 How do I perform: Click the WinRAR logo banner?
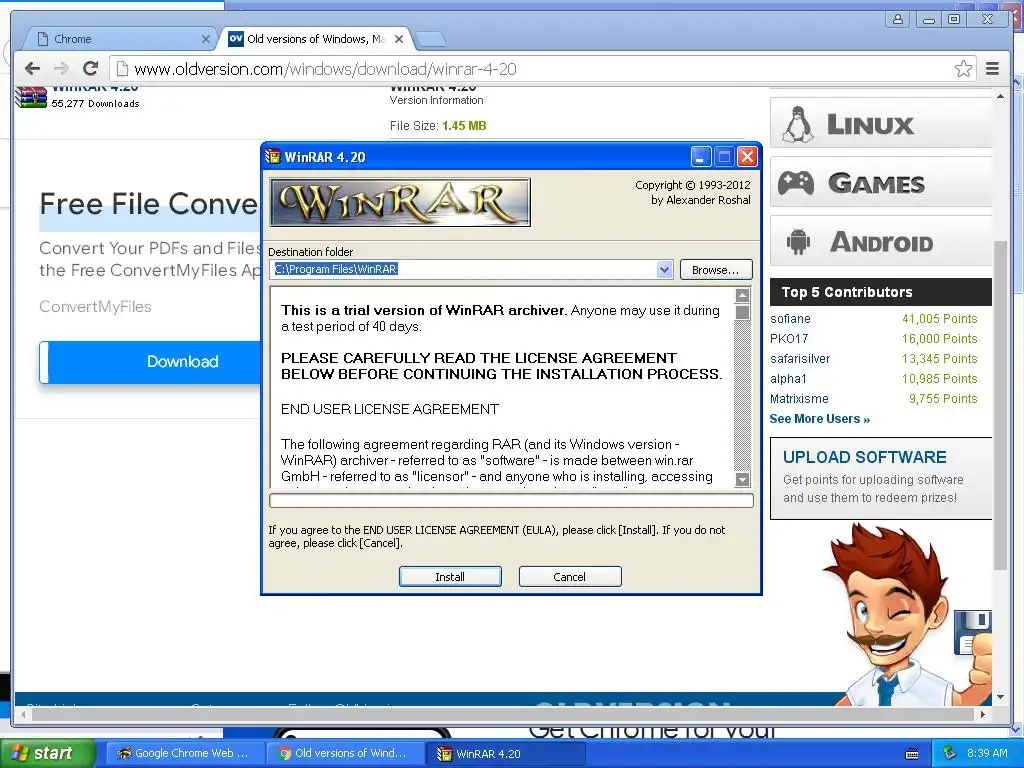[x=400, y=202]
